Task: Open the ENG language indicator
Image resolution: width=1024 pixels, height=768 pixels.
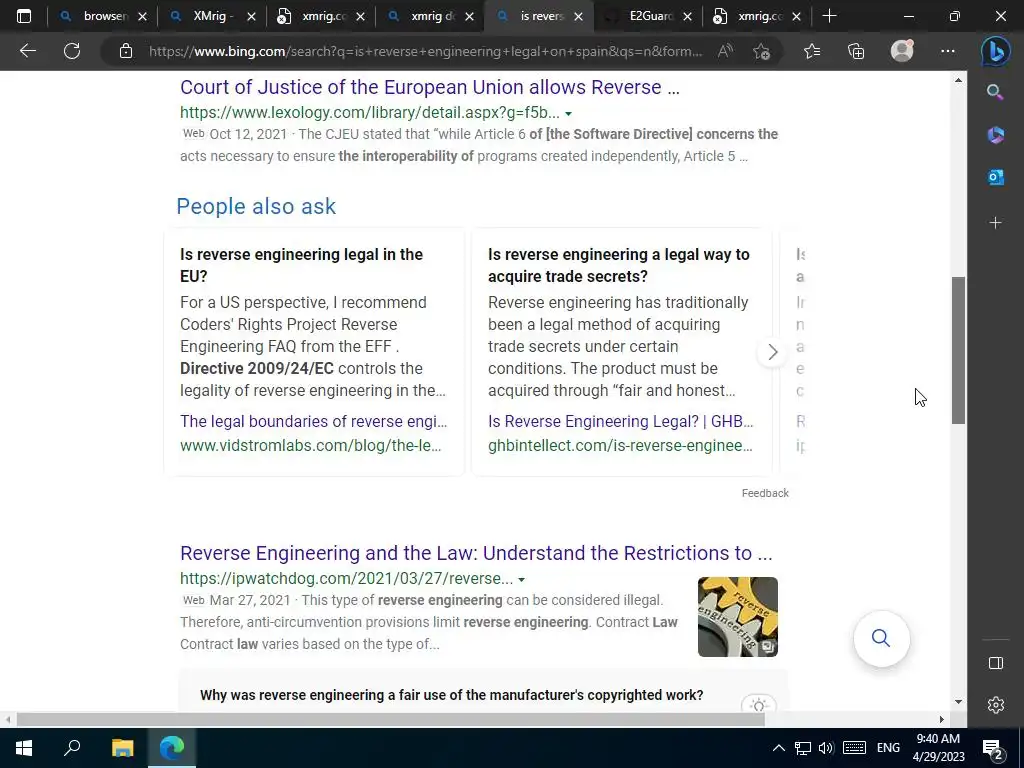Action: [x=888, y=748]
